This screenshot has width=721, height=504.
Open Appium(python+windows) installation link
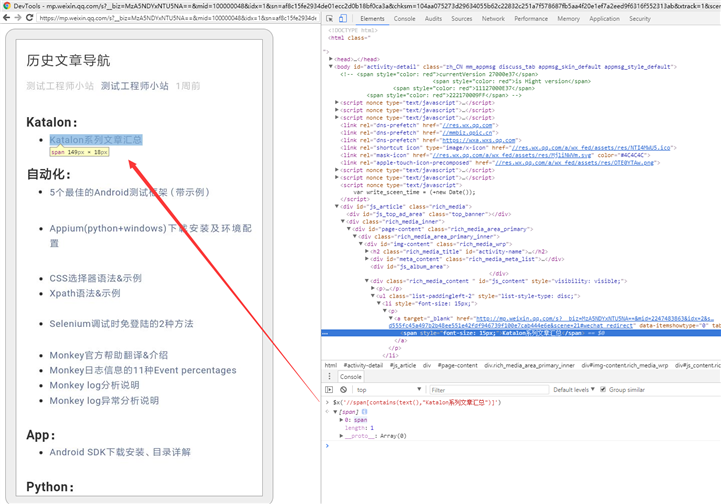(151, 235)
